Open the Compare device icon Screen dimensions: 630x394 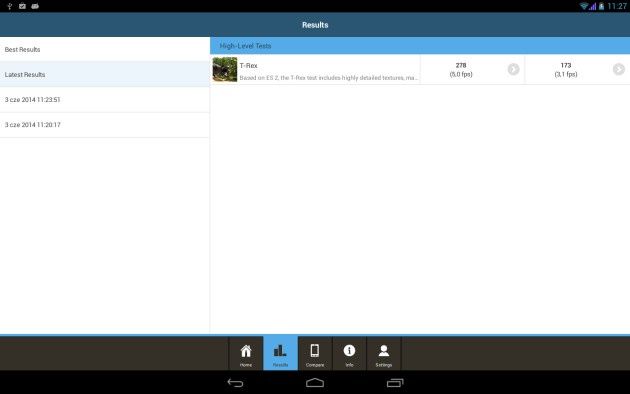315,351
